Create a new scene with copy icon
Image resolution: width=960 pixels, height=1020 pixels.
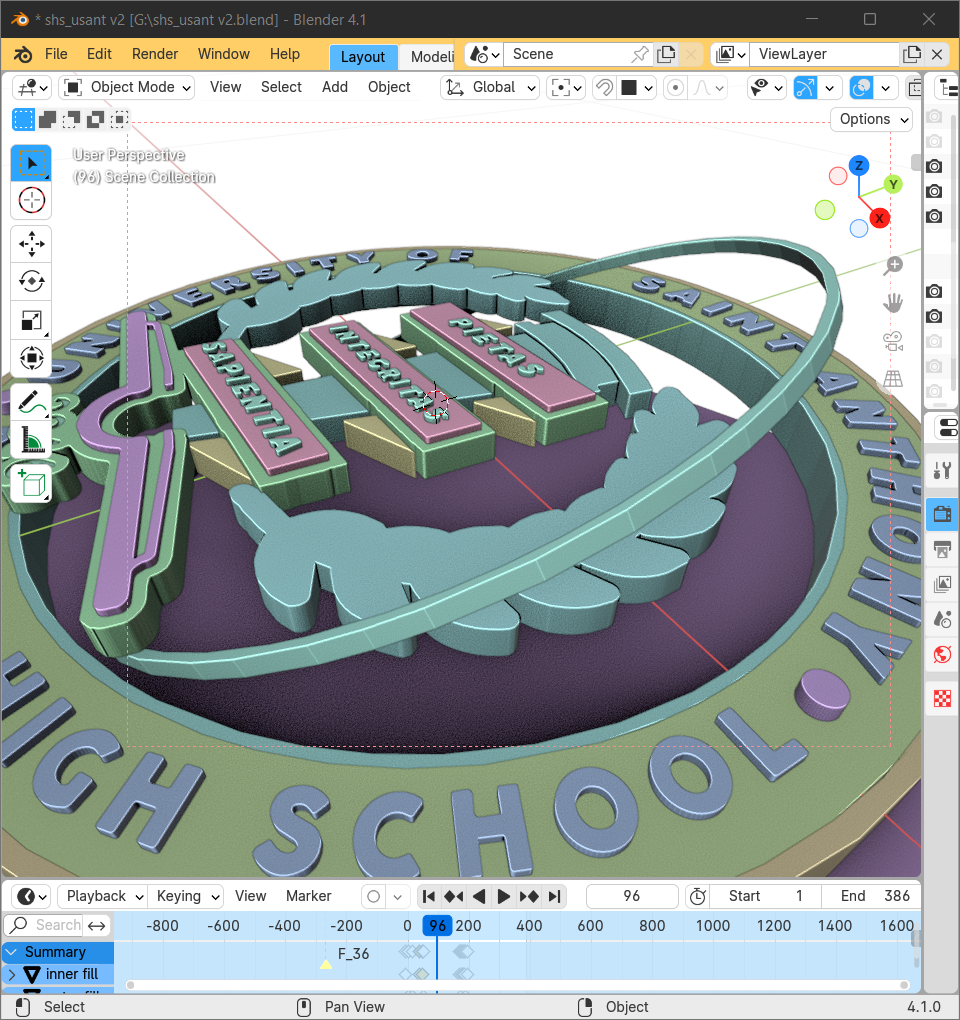pos(666,55)
